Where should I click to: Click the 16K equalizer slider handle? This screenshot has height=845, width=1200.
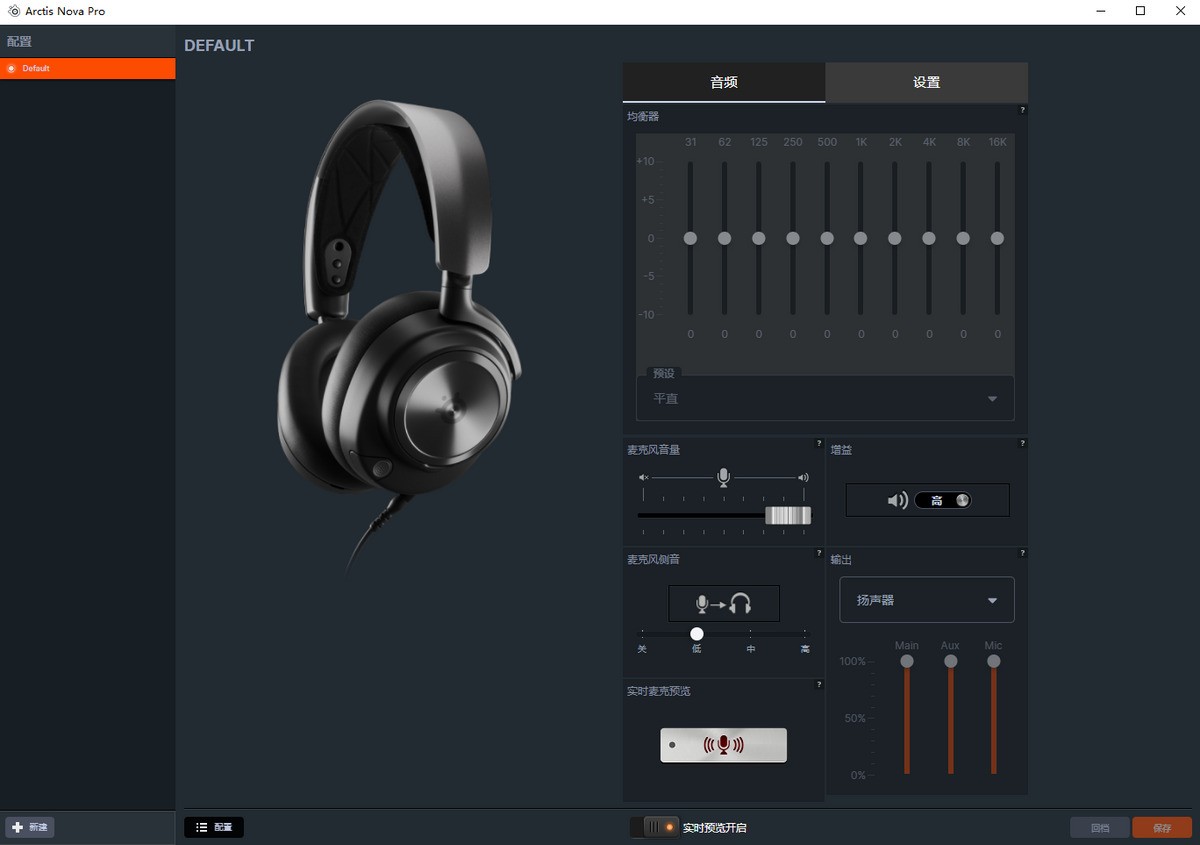click(x=997, y=238)
